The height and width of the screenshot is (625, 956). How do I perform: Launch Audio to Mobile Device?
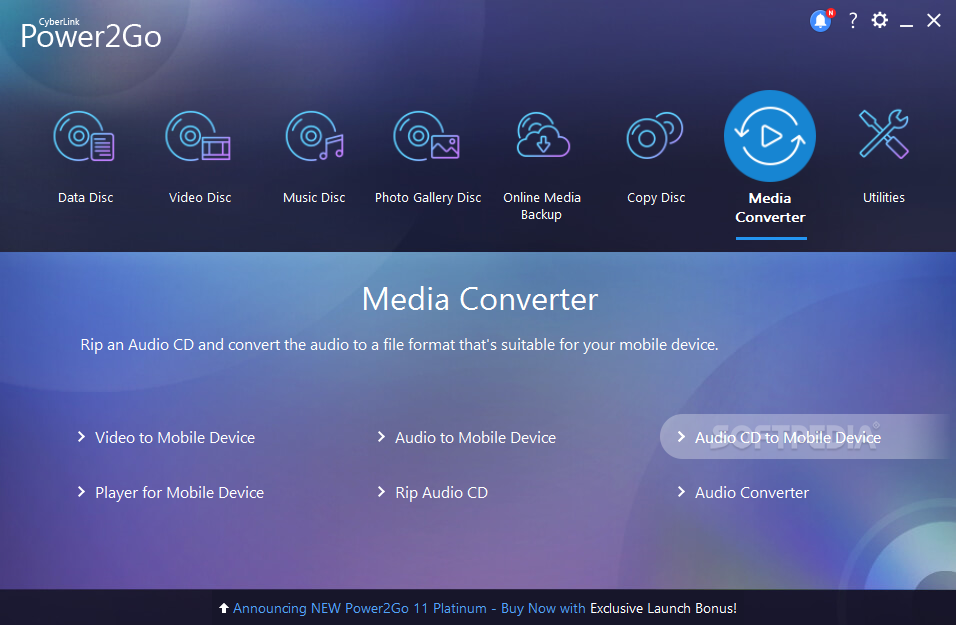[x=476, y=438]
